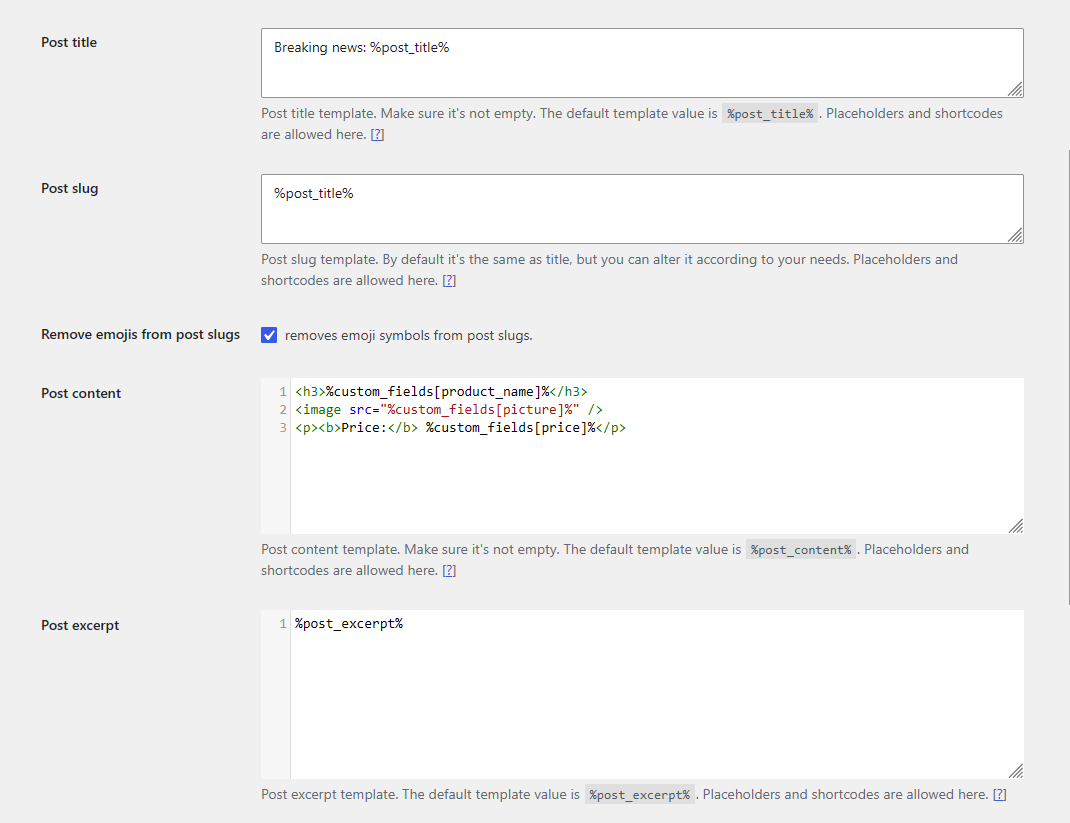Click resize handle of Post title textarea
Screen dimensions: 1070x823
click(1015, 89)
